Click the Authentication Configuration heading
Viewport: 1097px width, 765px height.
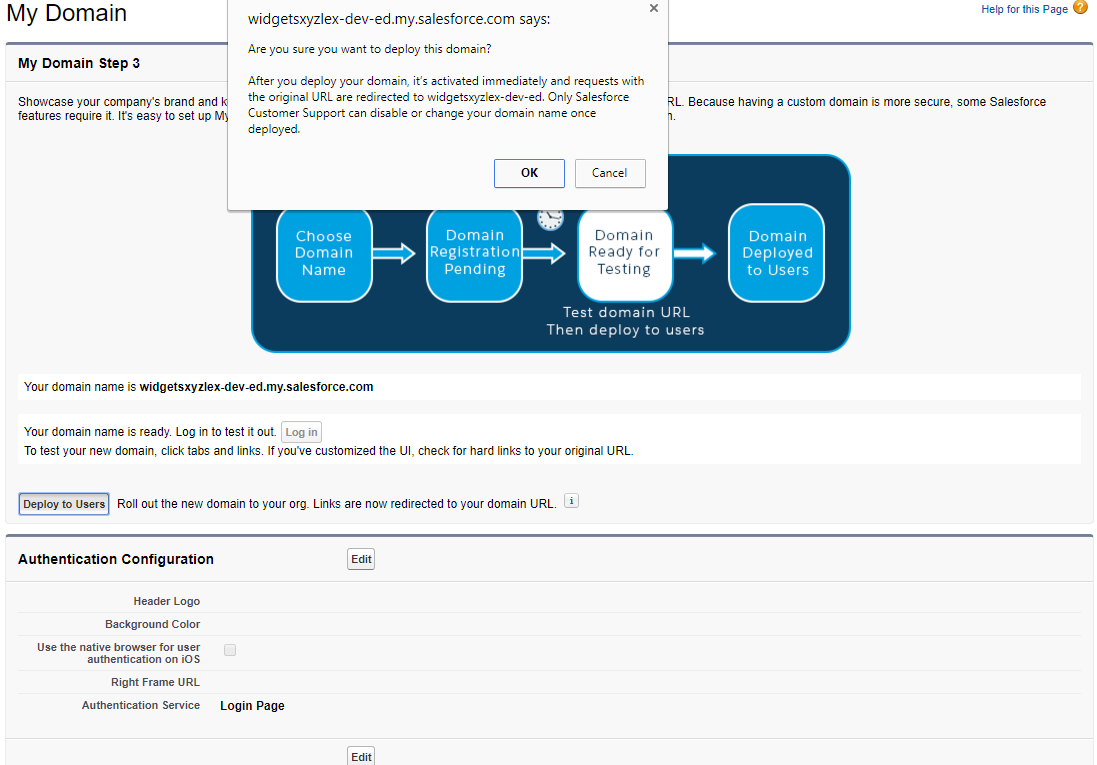pos(116,559)
